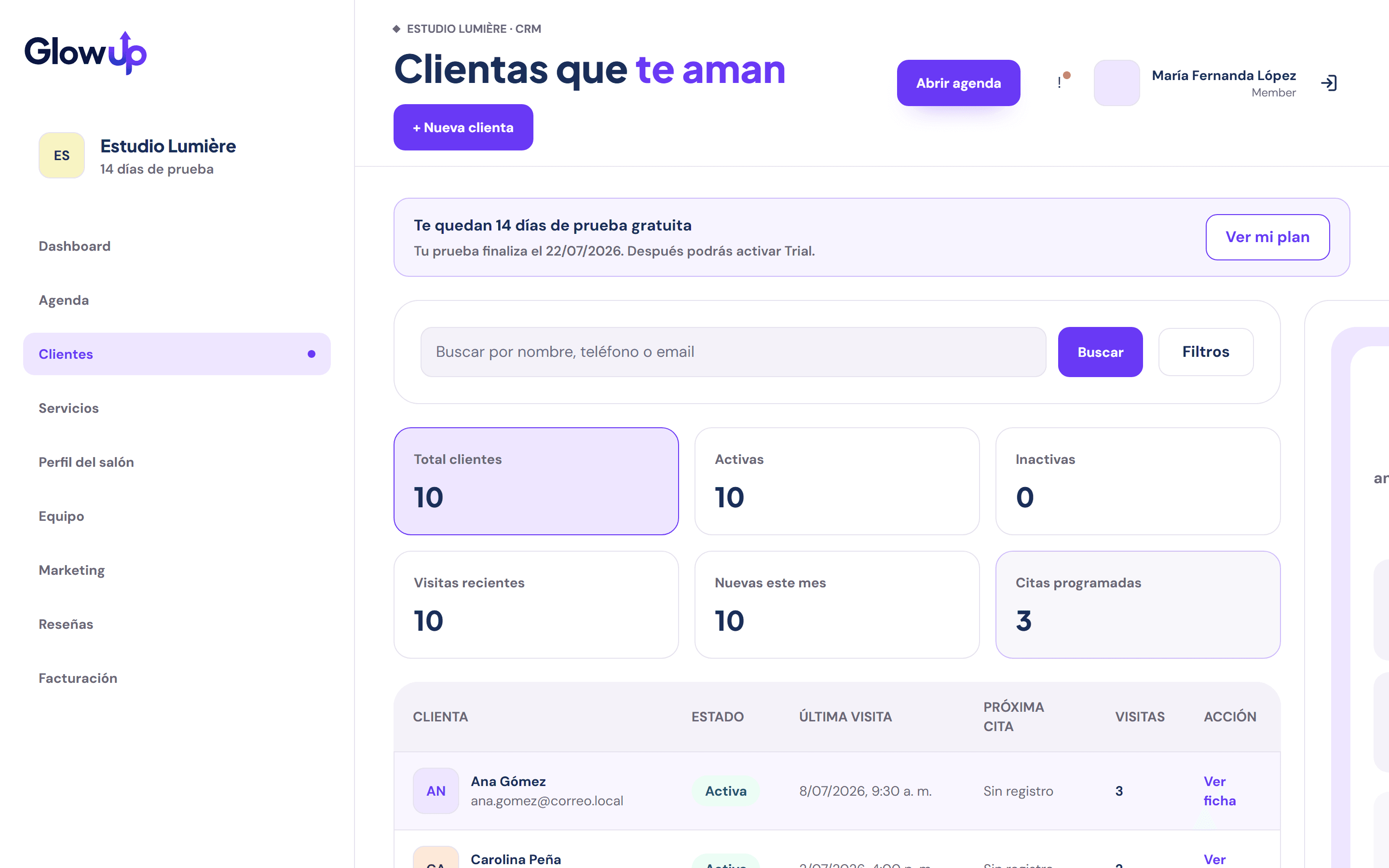This screenshot has height=868, width=1389.
Task: Click the AN avatar for Ana Gómez
Action: 436,790
